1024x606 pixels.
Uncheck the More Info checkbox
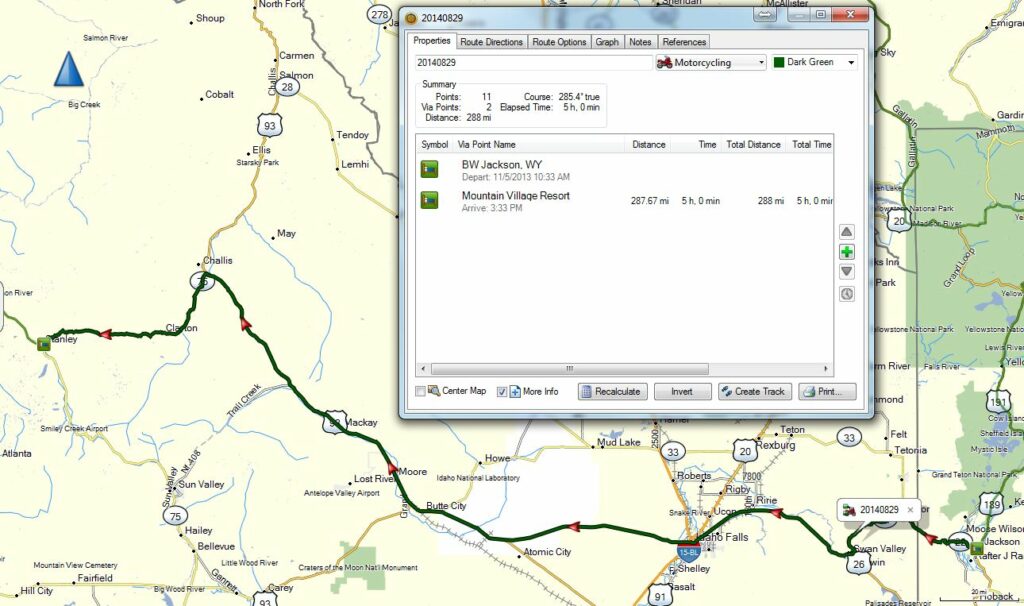point(503,391)
